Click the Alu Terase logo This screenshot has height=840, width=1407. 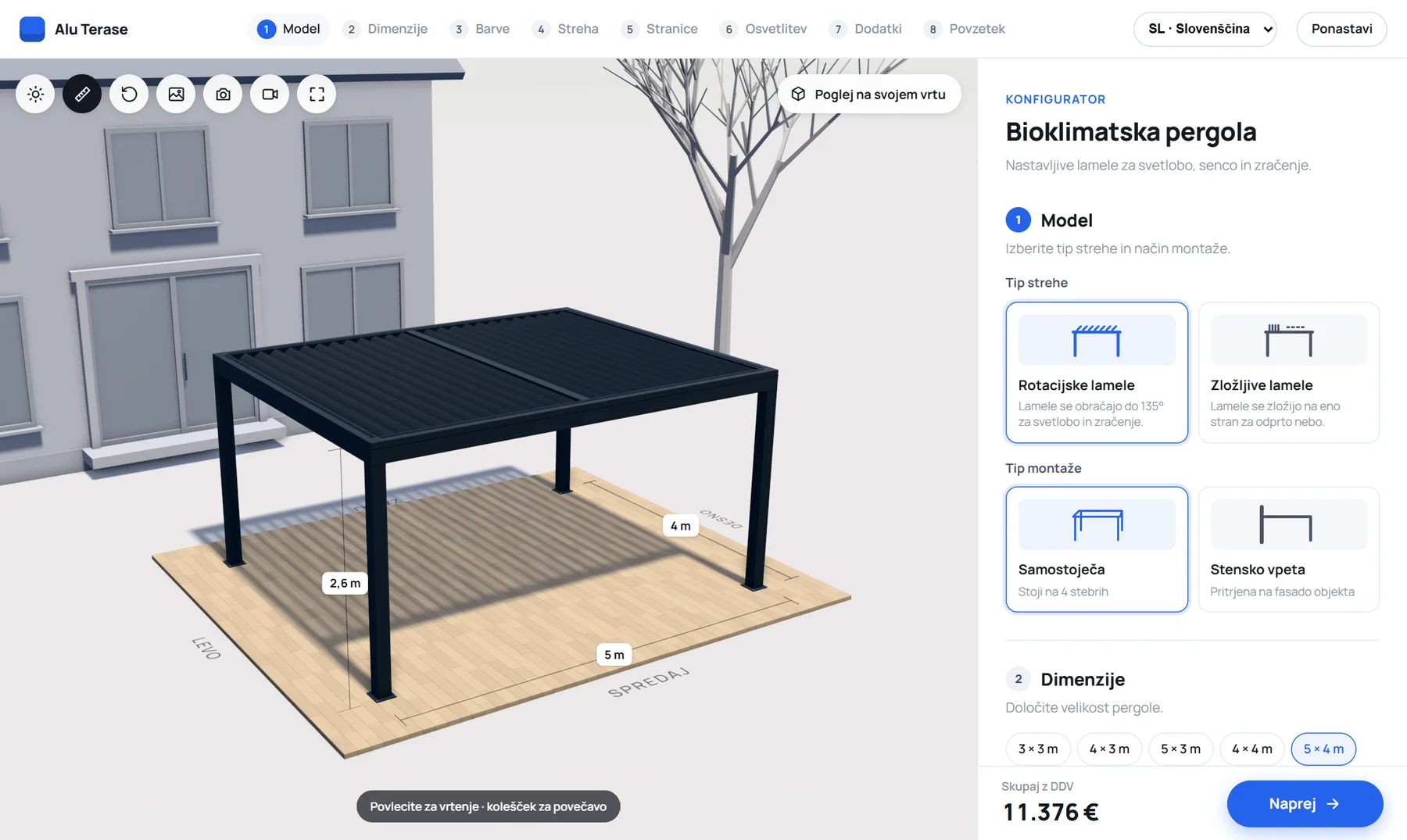(x=73, y=29)
